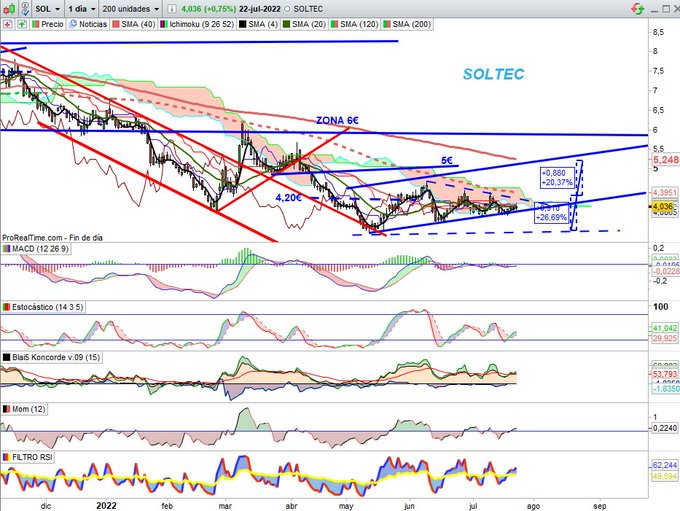Click the green plus indicator icon
680x511 pixels.
(22, 24)
